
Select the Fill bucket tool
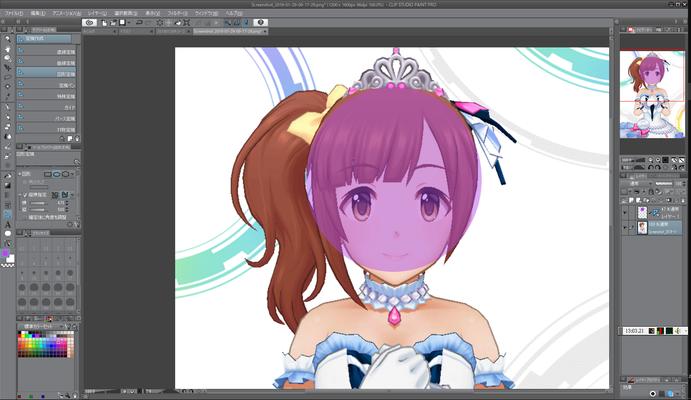coord(7,175)
